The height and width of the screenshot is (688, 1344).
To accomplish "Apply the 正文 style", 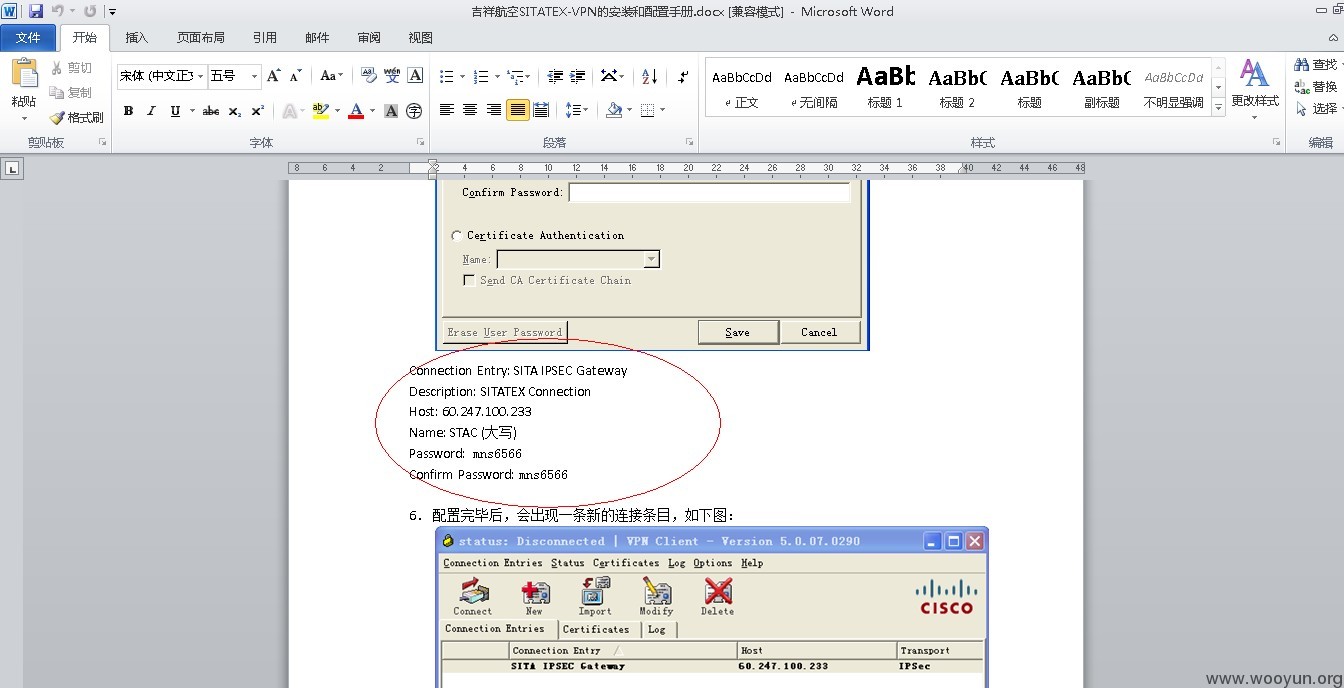I will point(742,87).
